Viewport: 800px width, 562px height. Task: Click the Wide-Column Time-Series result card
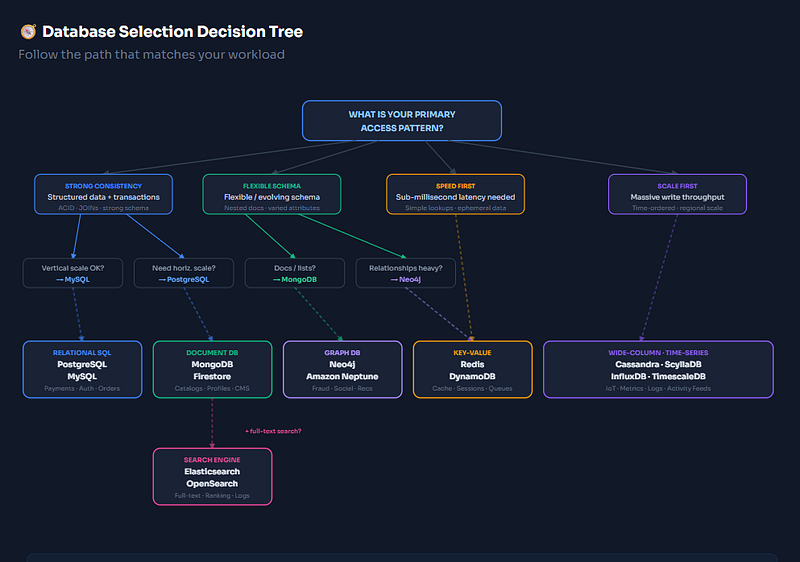(x=658, y=370)
